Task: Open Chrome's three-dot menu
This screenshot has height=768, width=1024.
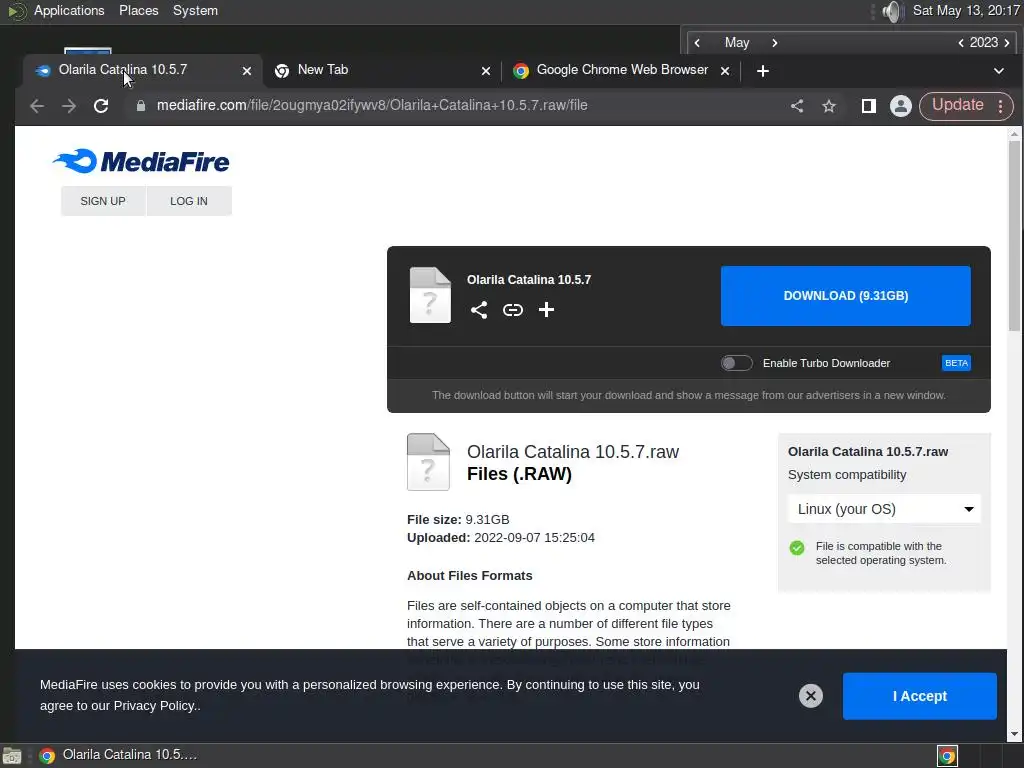Action: (x=1000, y=106)
